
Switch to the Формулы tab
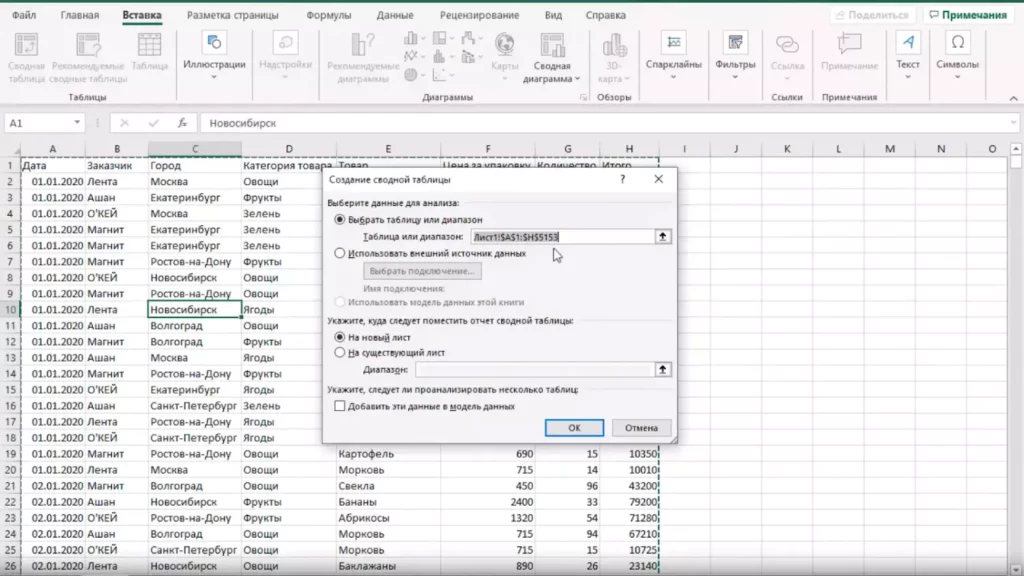pyautogui.click(x=328, y=16)
